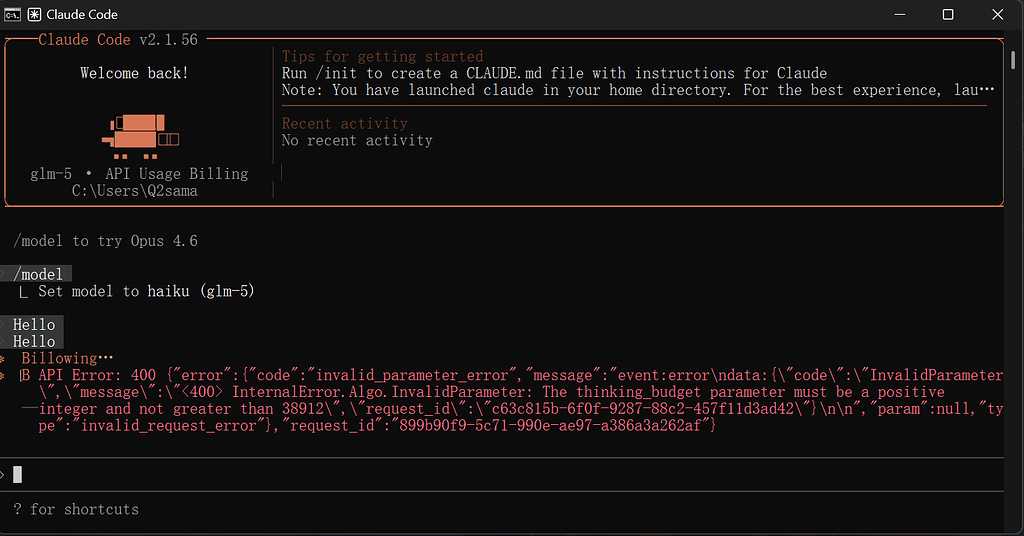Maximize the Claude Code window

point(948,14)
